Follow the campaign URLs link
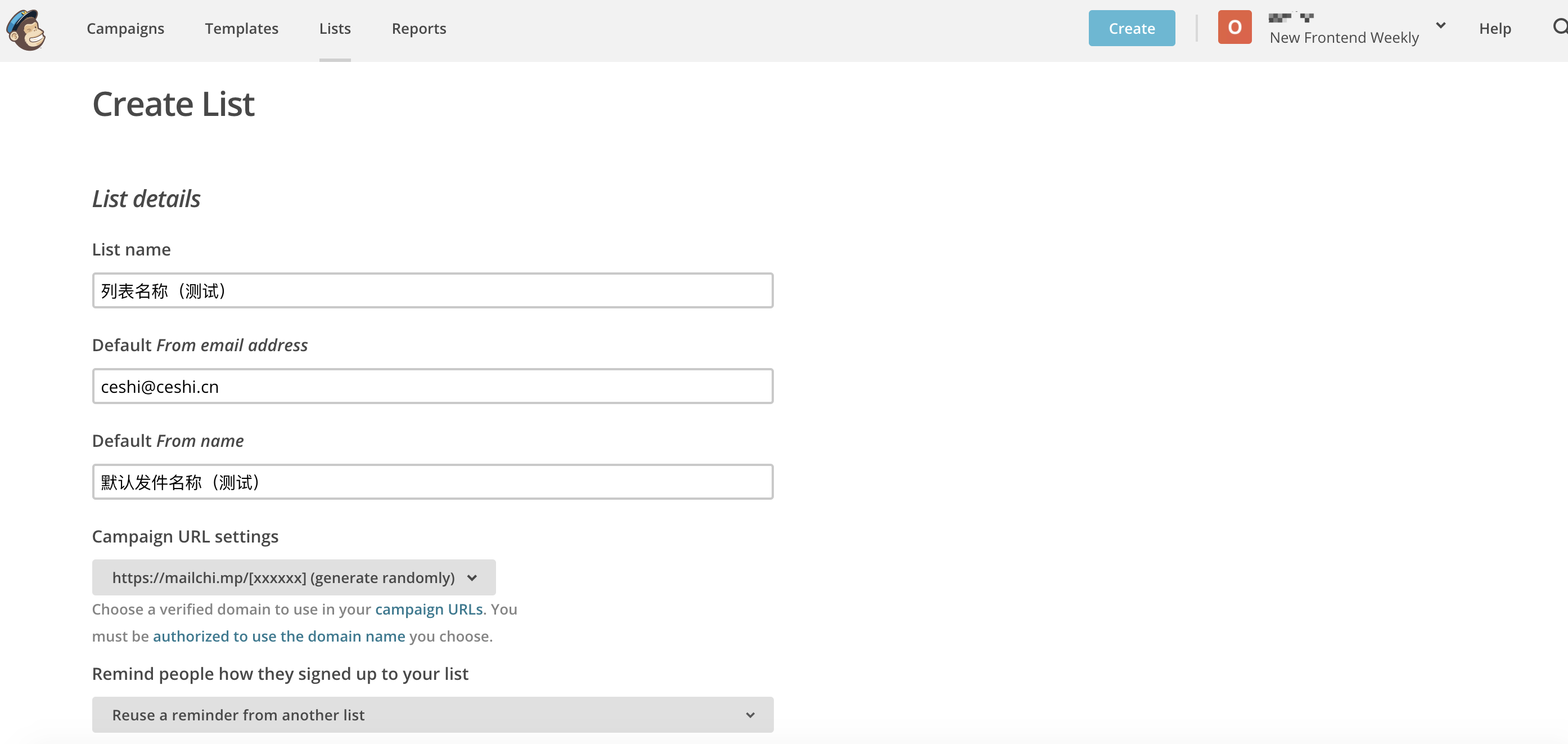 (429, 609)
